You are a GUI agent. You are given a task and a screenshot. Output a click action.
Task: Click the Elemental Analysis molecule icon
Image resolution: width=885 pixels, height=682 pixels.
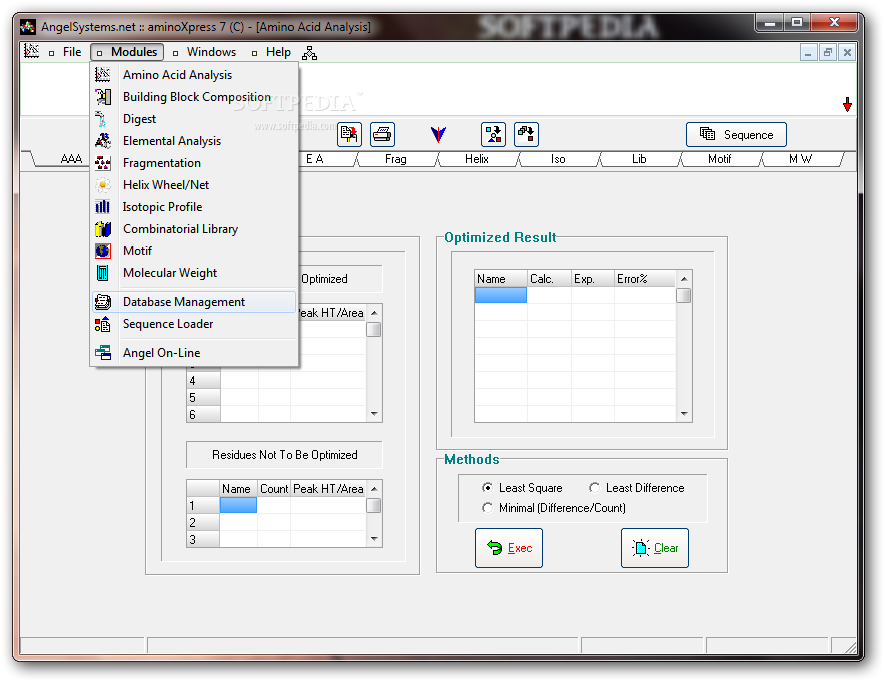[103, 141]
